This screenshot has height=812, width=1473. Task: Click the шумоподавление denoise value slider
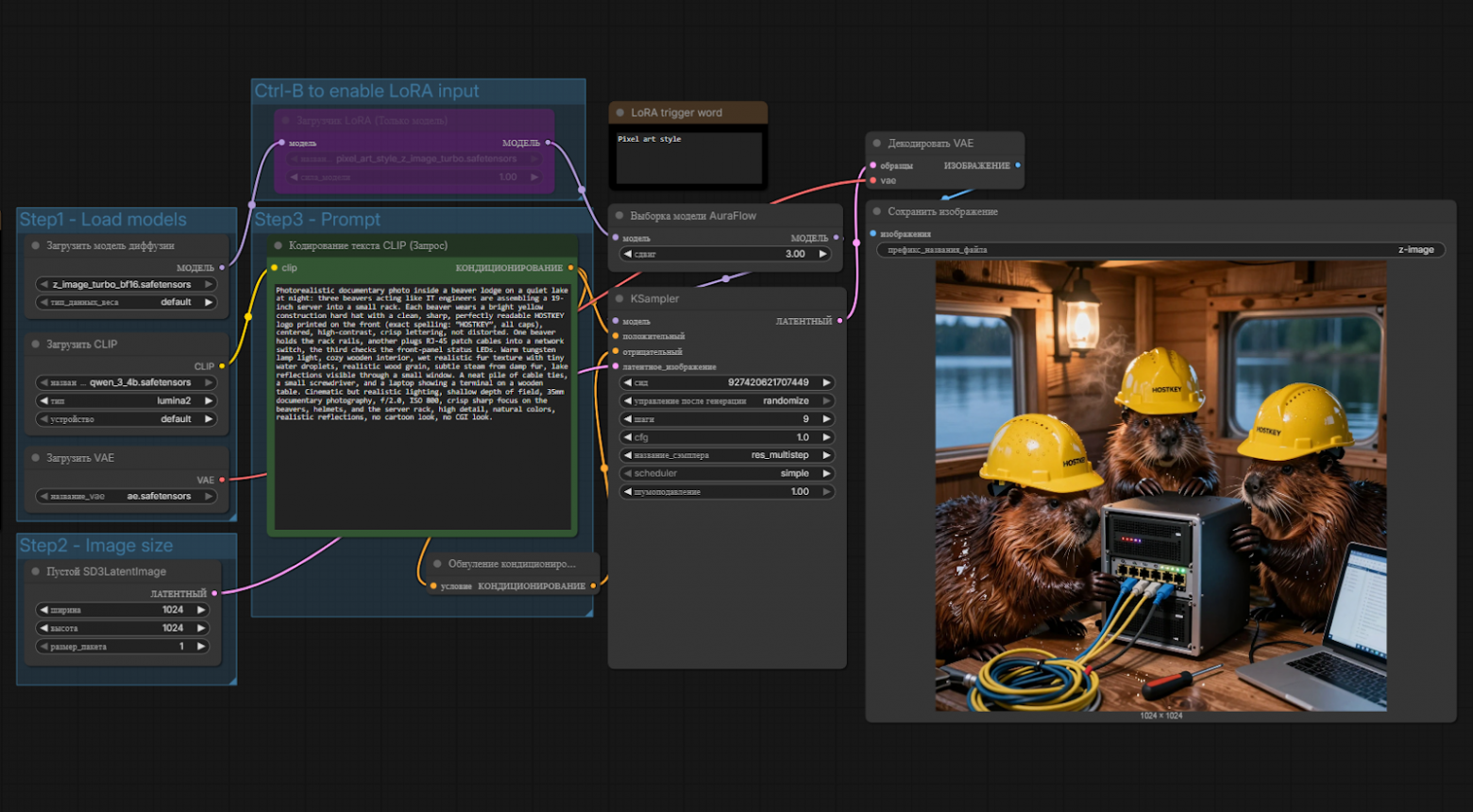click(725, 492)
